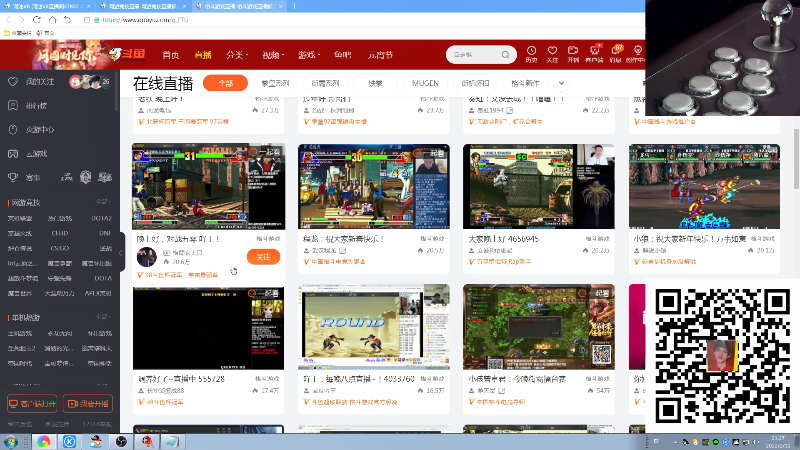Image resolution: width=800 pixels, height=450 pixels.
Task: Click the 我要开播 button at the sidebar bottom
Action: click(x=88, y=404)
